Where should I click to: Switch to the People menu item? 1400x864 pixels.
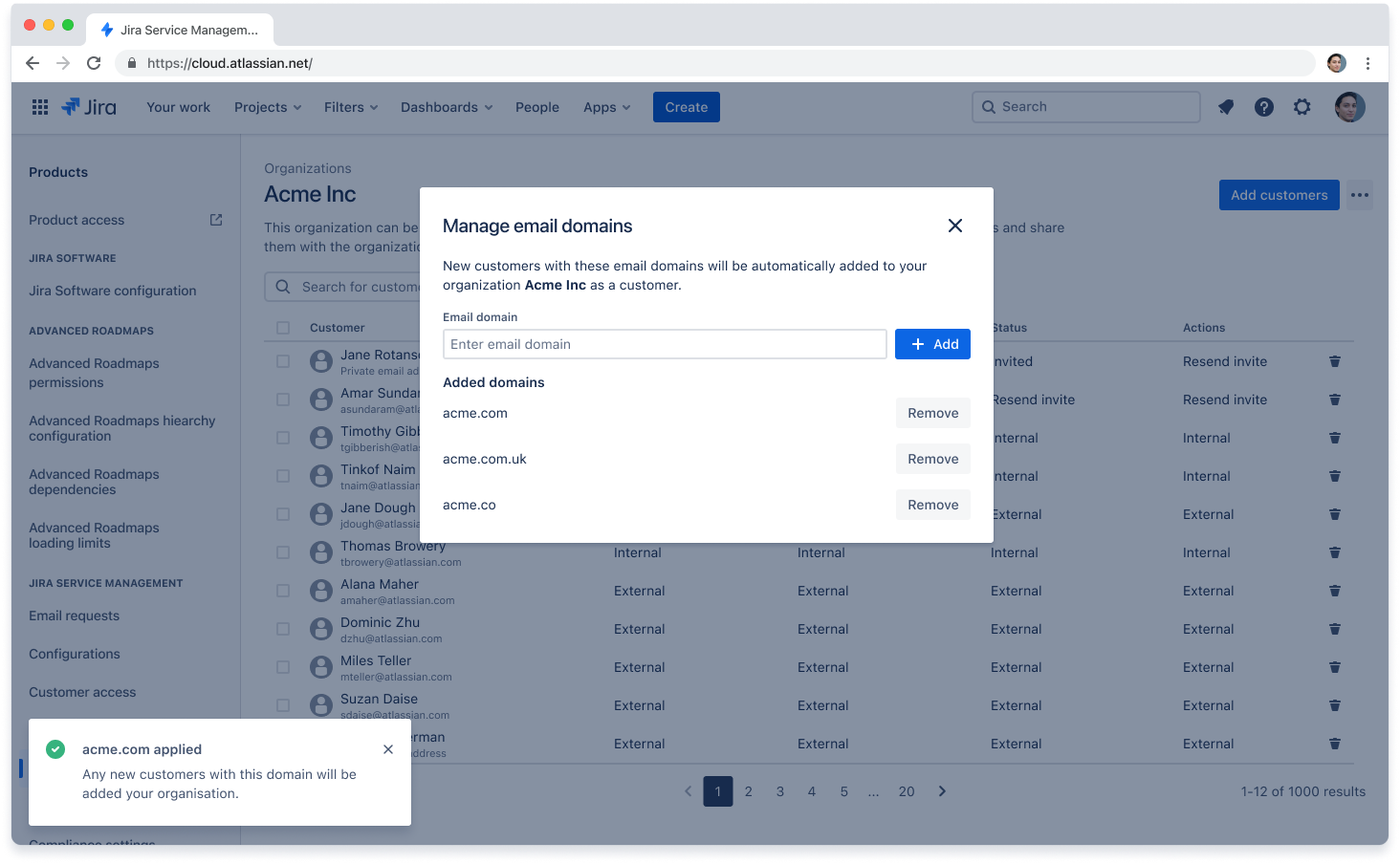pyautogui.click(x=536, y=106)
